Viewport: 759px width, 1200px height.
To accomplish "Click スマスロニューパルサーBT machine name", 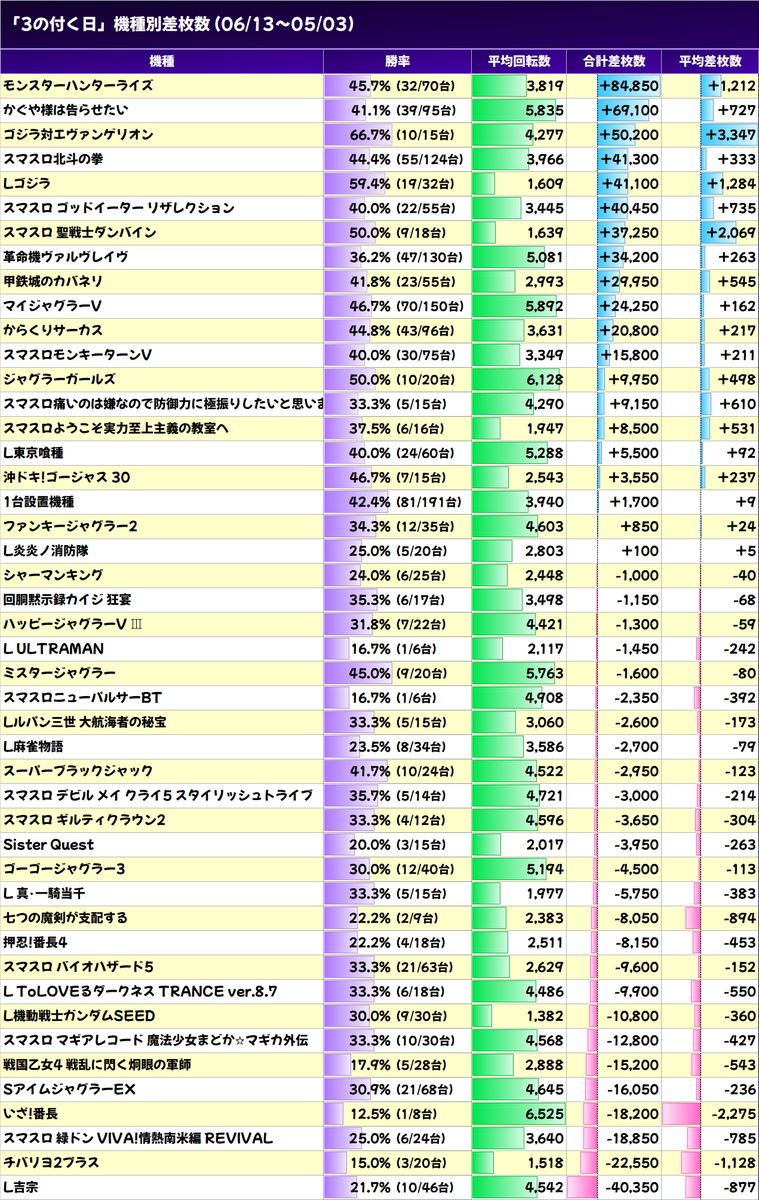I will pos(82,698).
